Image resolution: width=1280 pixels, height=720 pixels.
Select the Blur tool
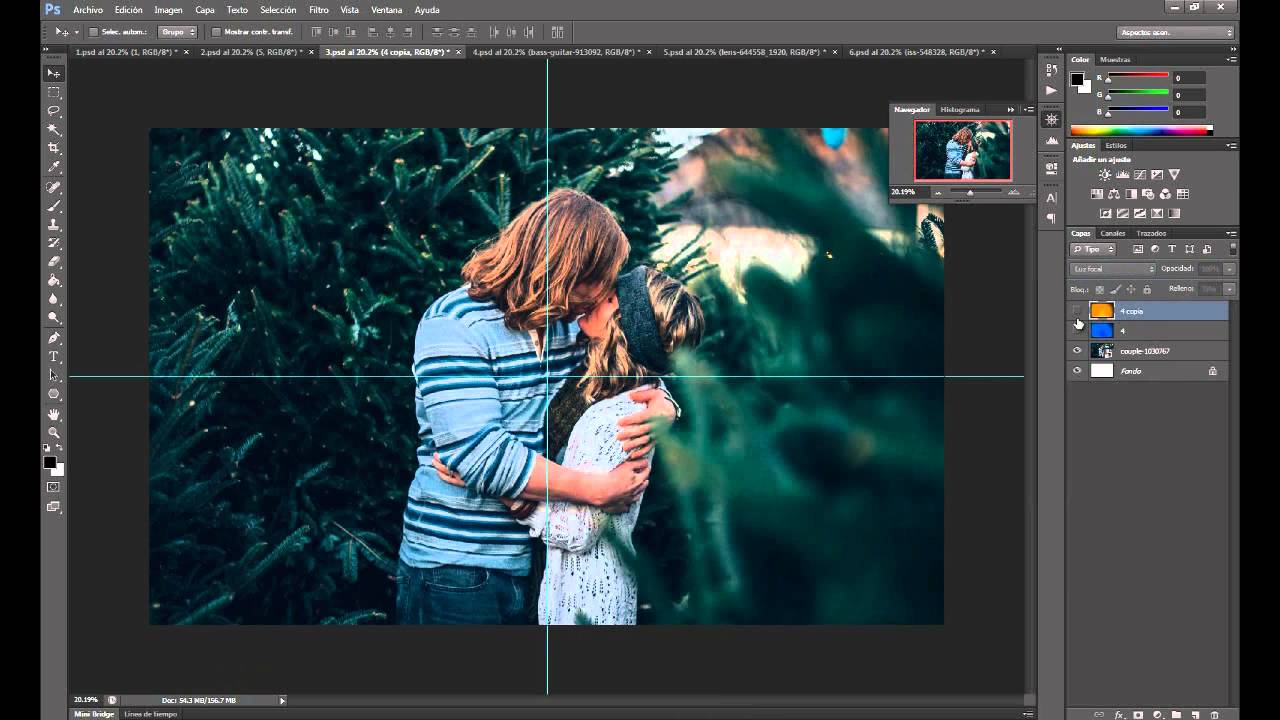point(54,300)
